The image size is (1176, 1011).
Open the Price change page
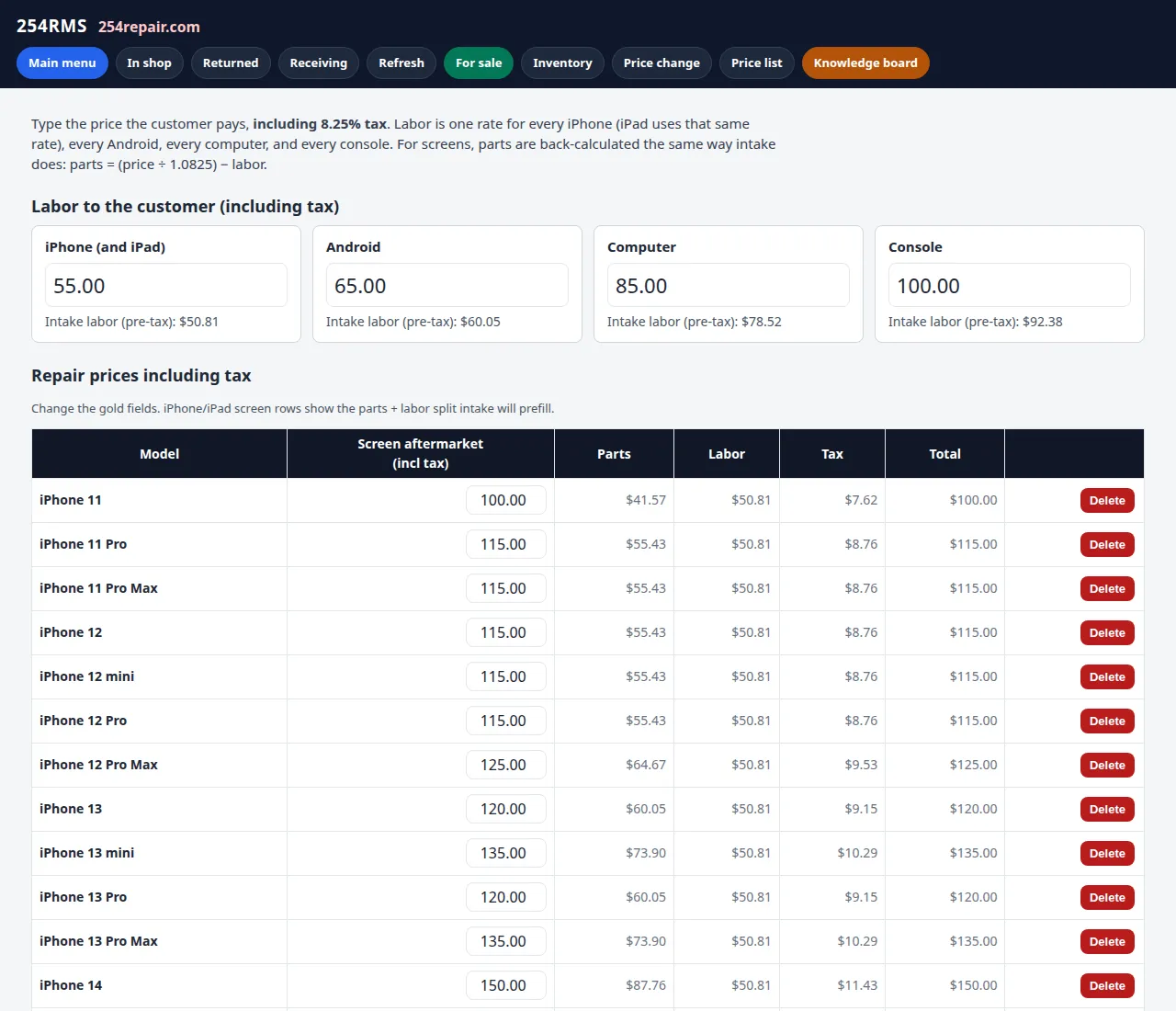(x=661, y=62)
